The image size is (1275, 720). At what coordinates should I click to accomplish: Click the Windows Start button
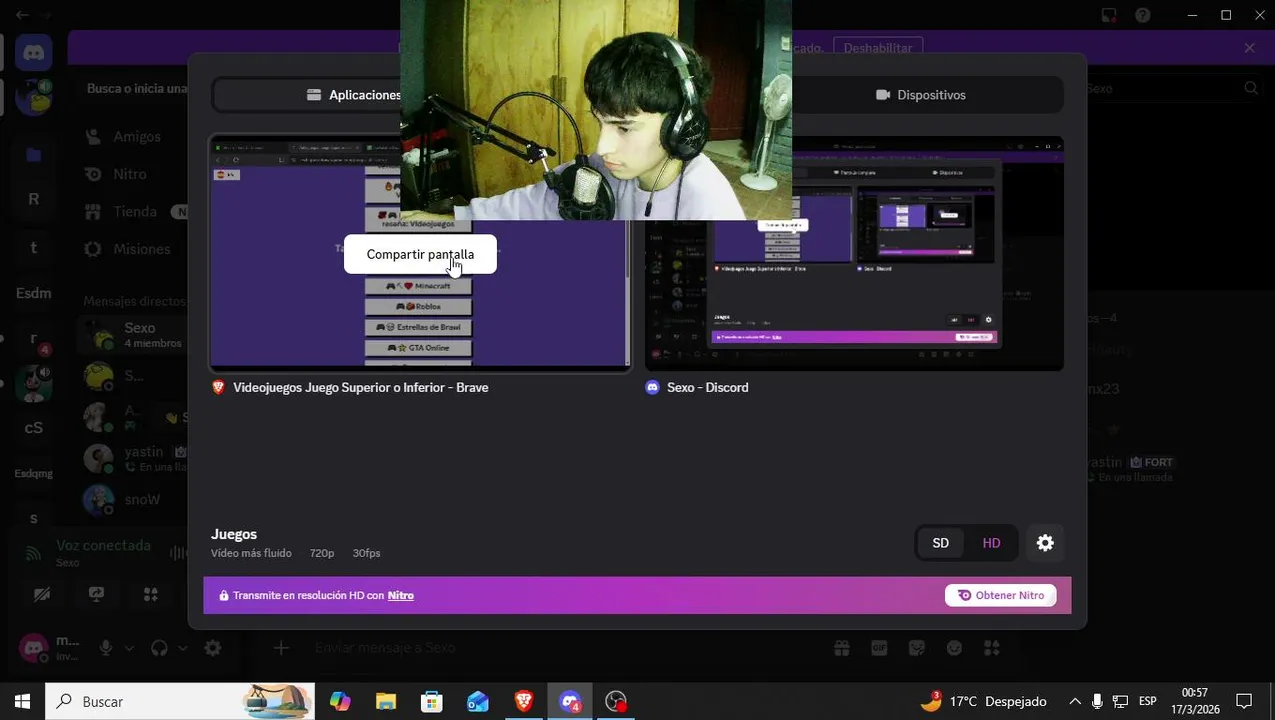click(23, 702)
